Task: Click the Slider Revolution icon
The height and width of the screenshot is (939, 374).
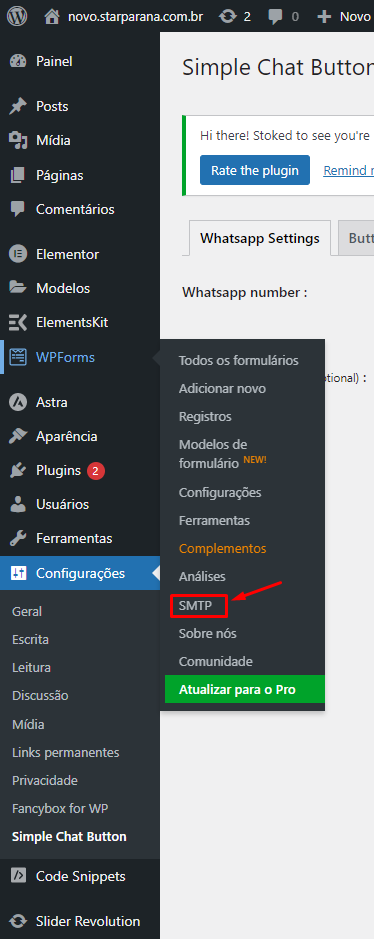Action: coord(19,922)
